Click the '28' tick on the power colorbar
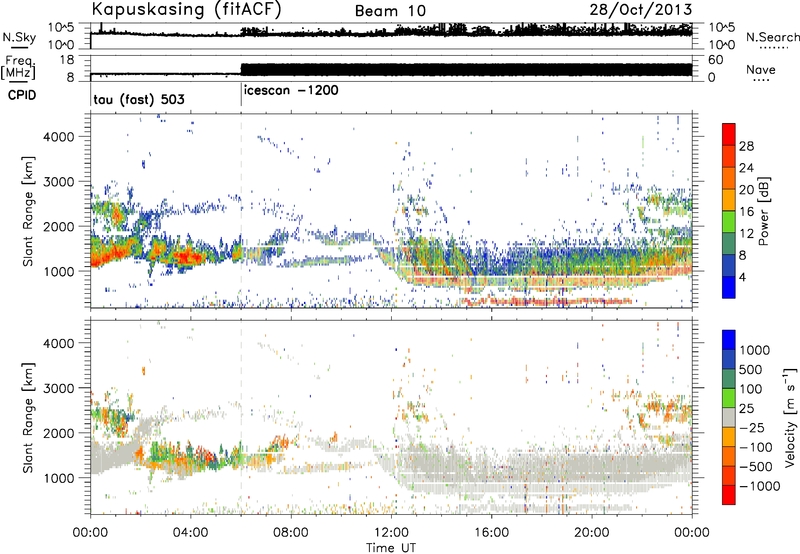The image size is (800, 554). pyautogui.click(x=746, y=146)
